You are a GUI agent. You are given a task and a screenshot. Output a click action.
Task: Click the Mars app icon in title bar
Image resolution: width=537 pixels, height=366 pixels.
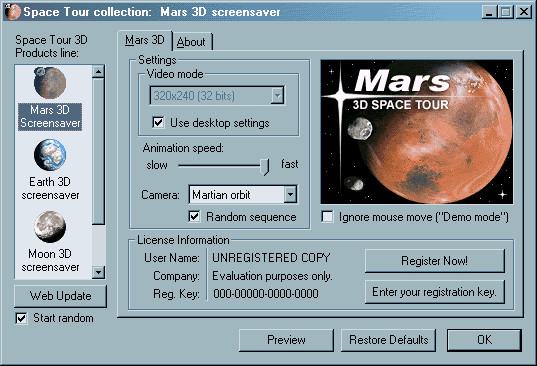[x=13, y=12]
